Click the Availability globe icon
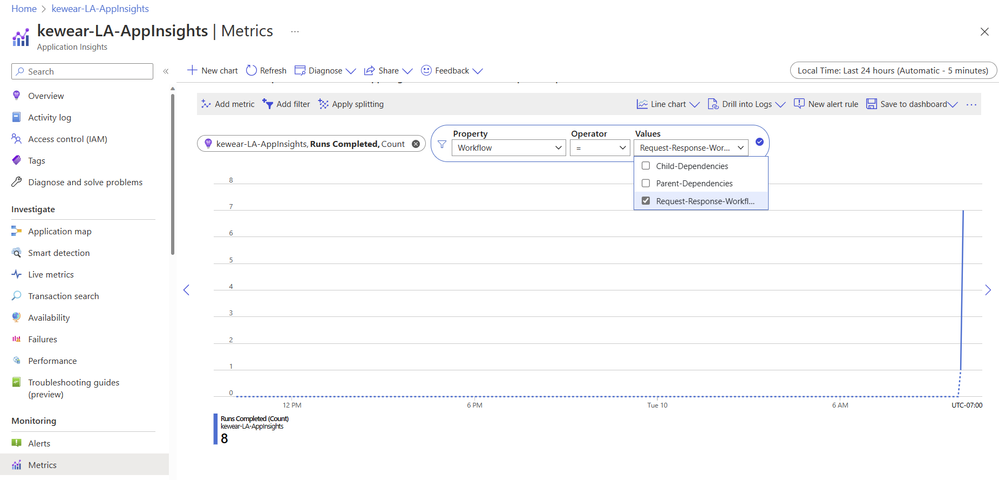Screen dimensions: 999x480 (17, 317)
